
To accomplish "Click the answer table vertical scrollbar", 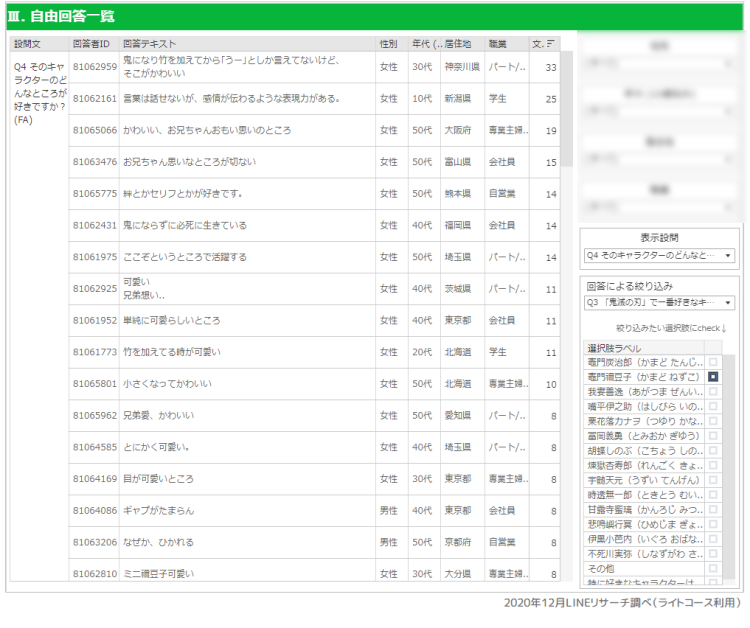I will click(566, 300).
